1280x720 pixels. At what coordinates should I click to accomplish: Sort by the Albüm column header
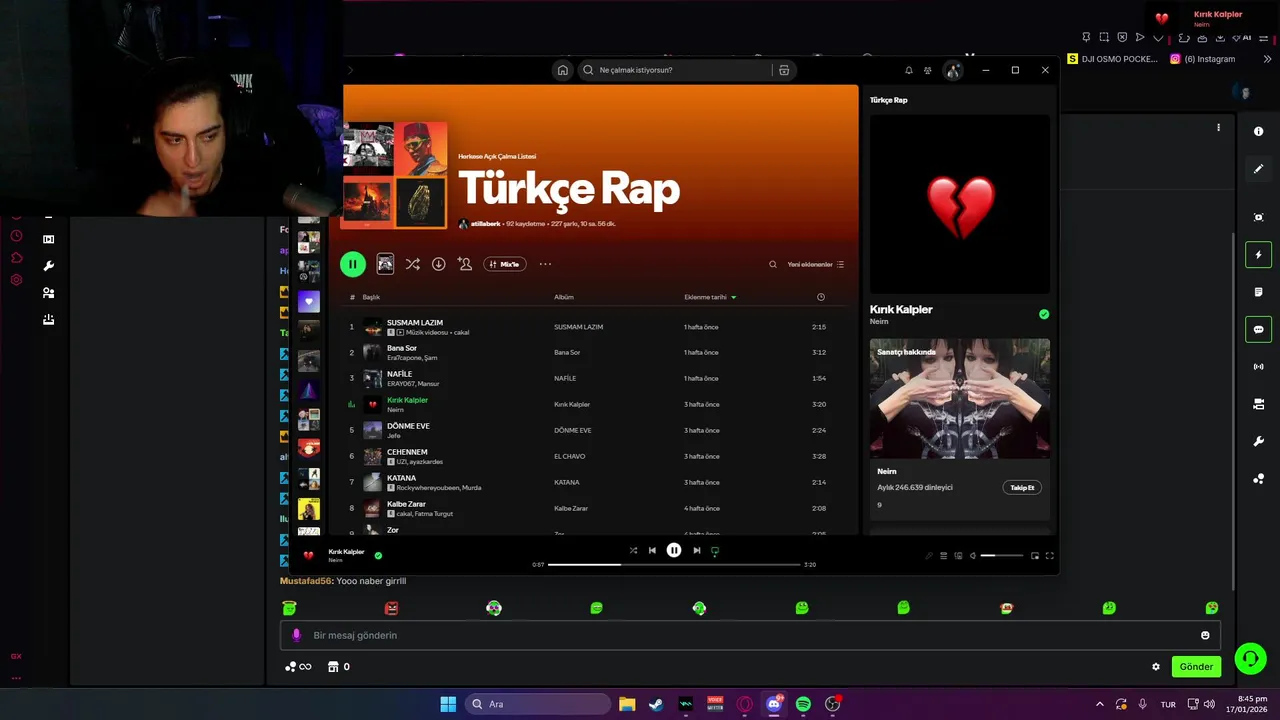[x=564, y=297]
